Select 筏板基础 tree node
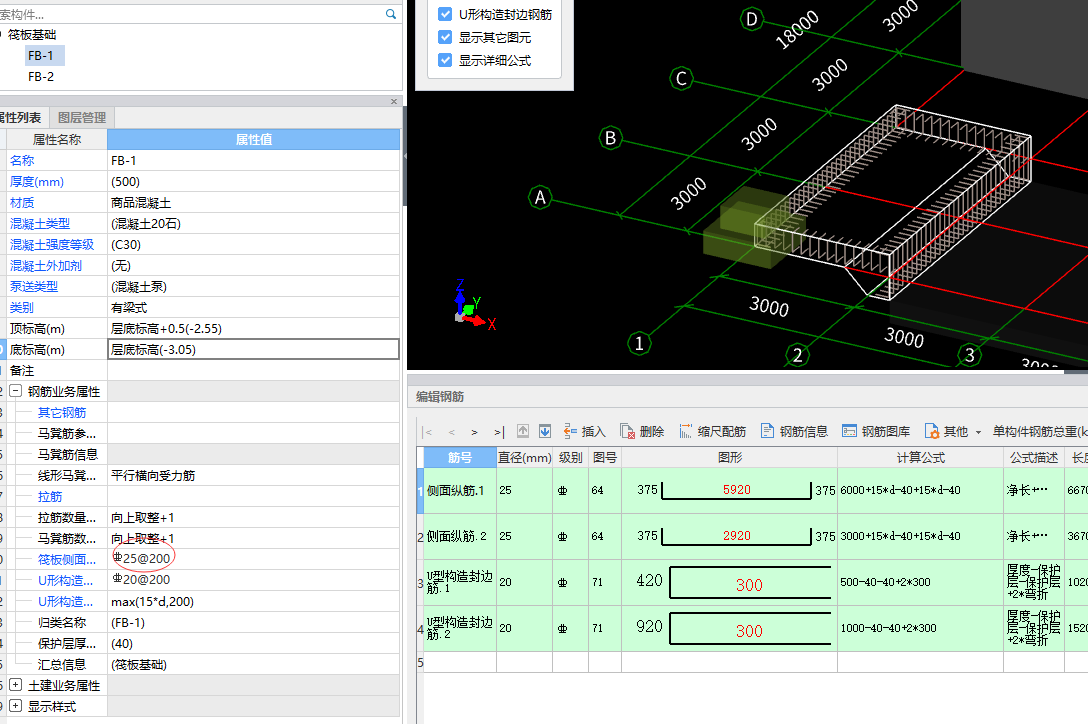The height and width of the screenshot is (724, 1088). 32,35
